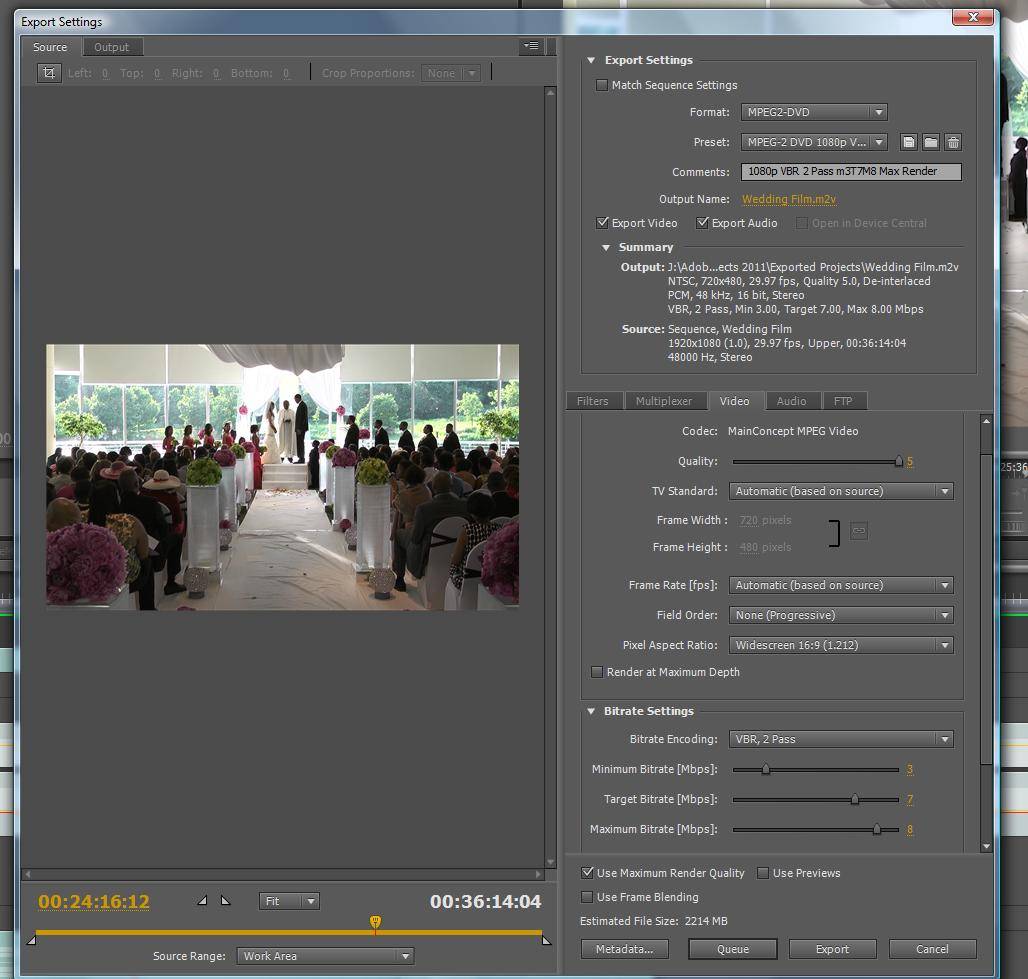Click the wedding ceremony preview image
1028x979 pixels.
(283, 477)
